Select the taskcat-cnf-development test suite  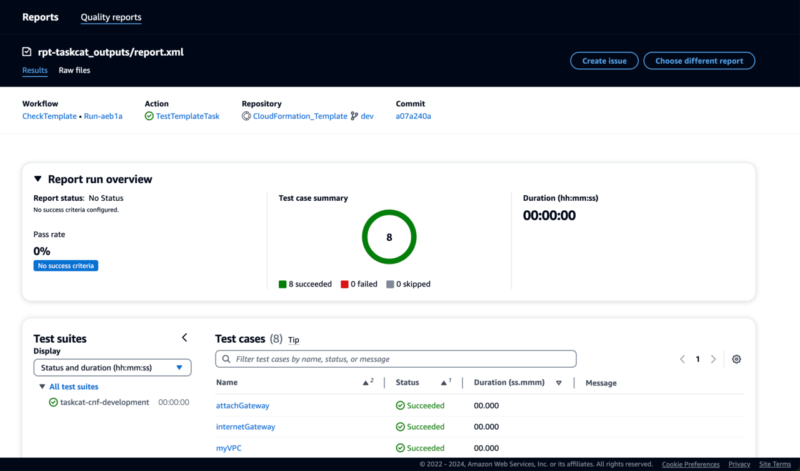click(105, 402)
